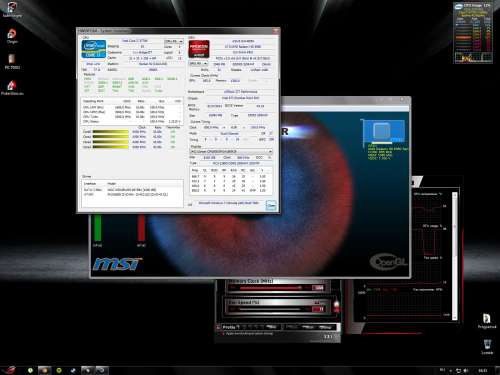Click the CPU Usage desktop gadget

(473, 33)
